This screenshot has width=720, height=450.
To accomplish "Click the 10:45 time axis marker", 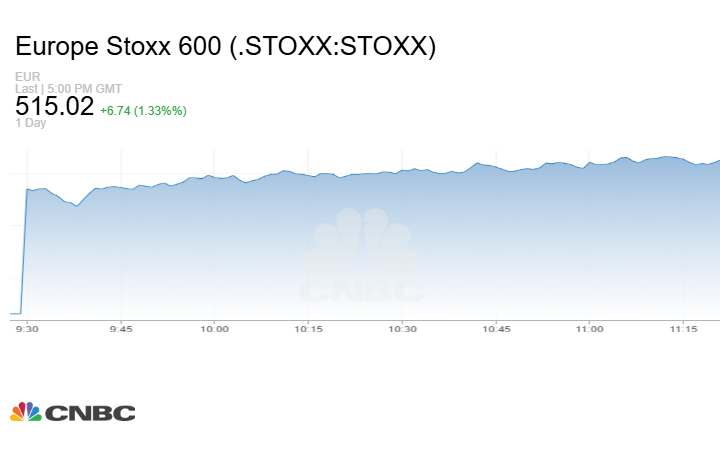I will coord(496,328).
